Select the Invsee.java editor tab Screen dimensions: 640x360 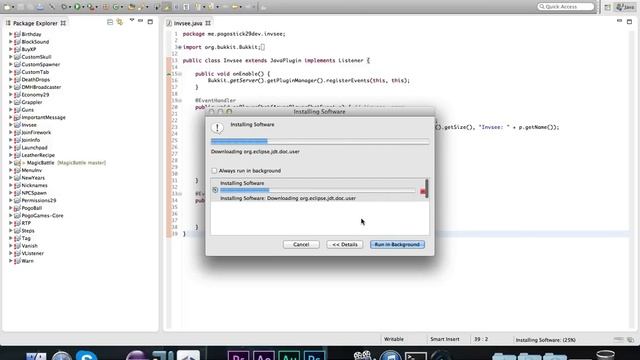tap(188, 23)
